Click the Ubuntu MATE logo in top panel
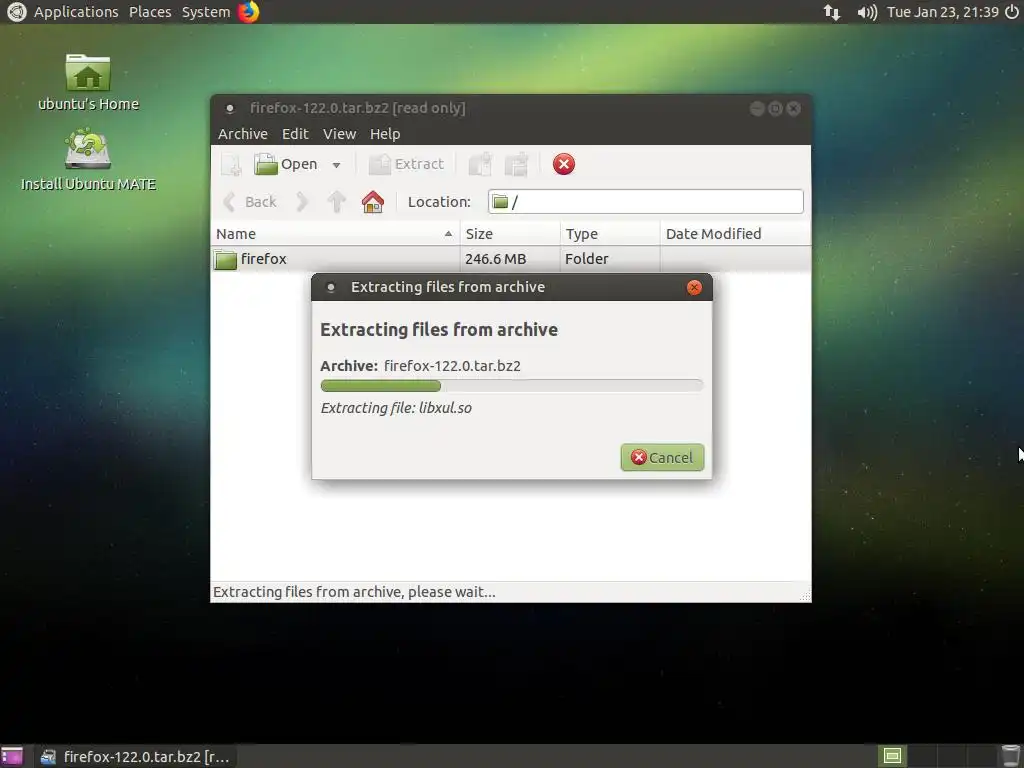The height and width of the screenshot is (768, 1024). (16, 12)
